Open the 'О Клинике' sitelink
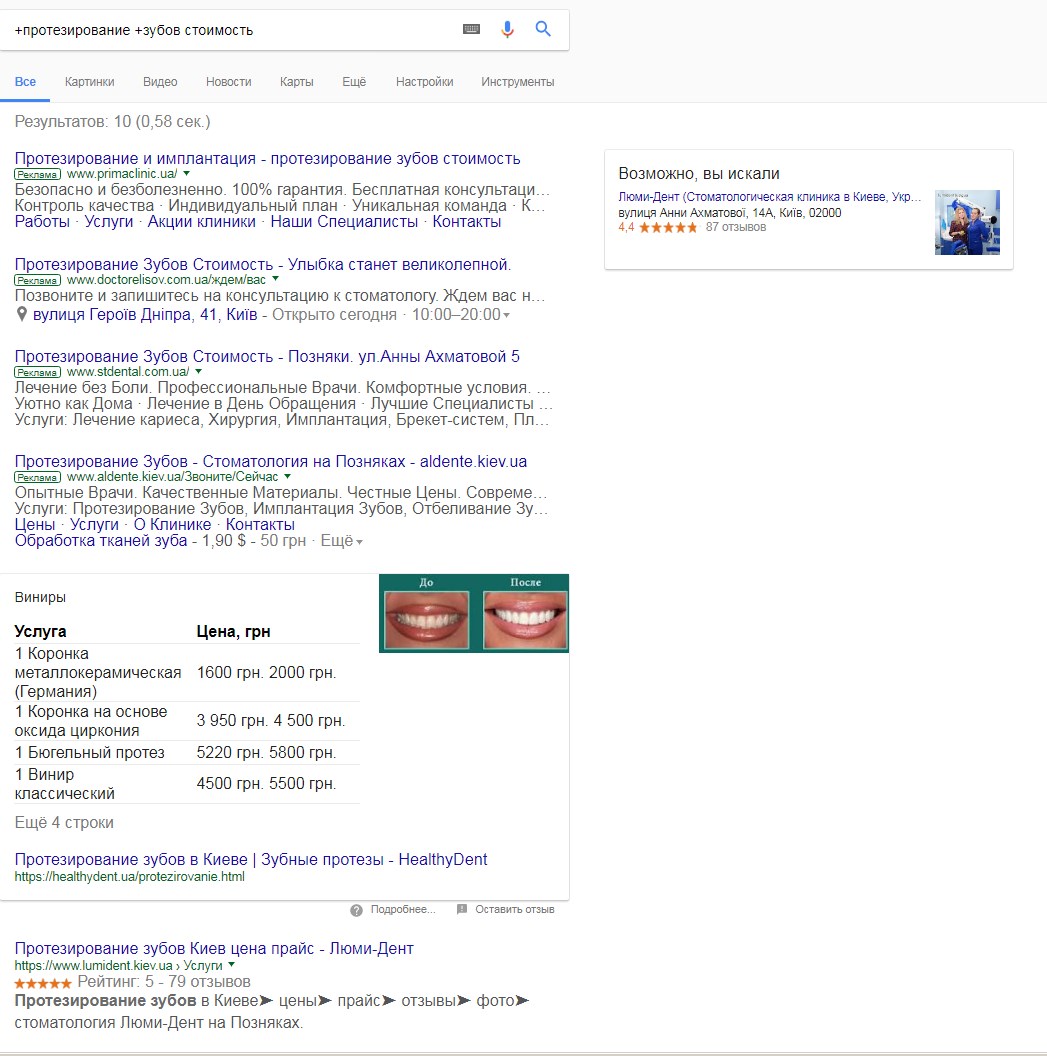1047x1056 pixels. (x=172, y=525)
